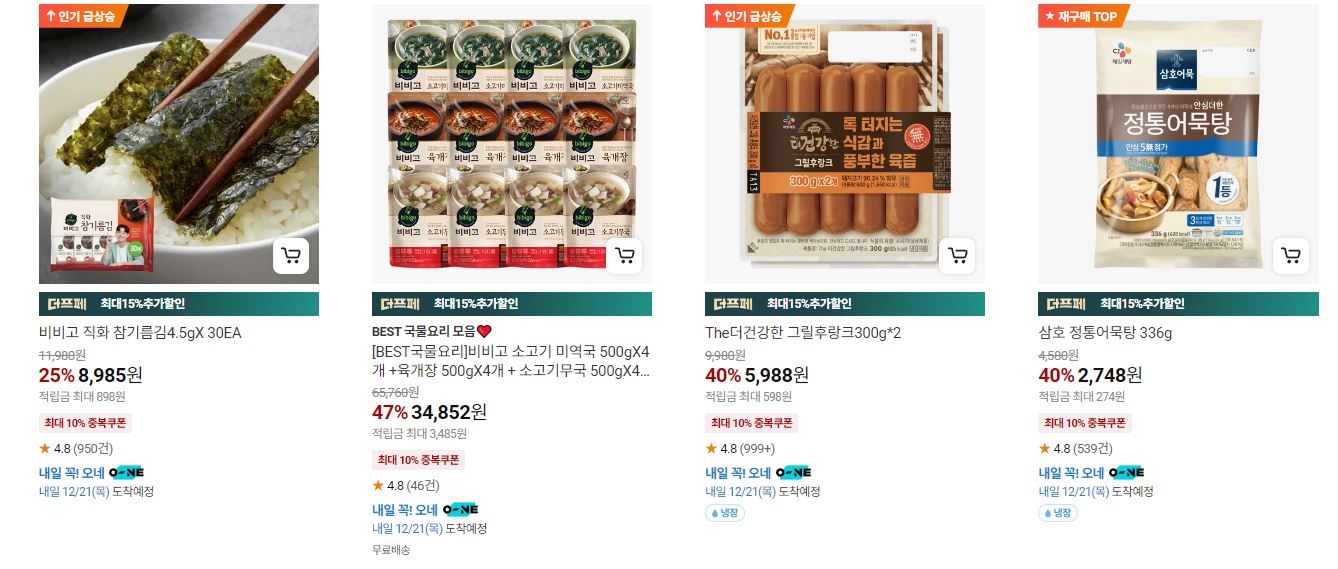Open The더건강한 그릴후랑크300g*2 title link
1338x569 pixels.
[803, 333]
